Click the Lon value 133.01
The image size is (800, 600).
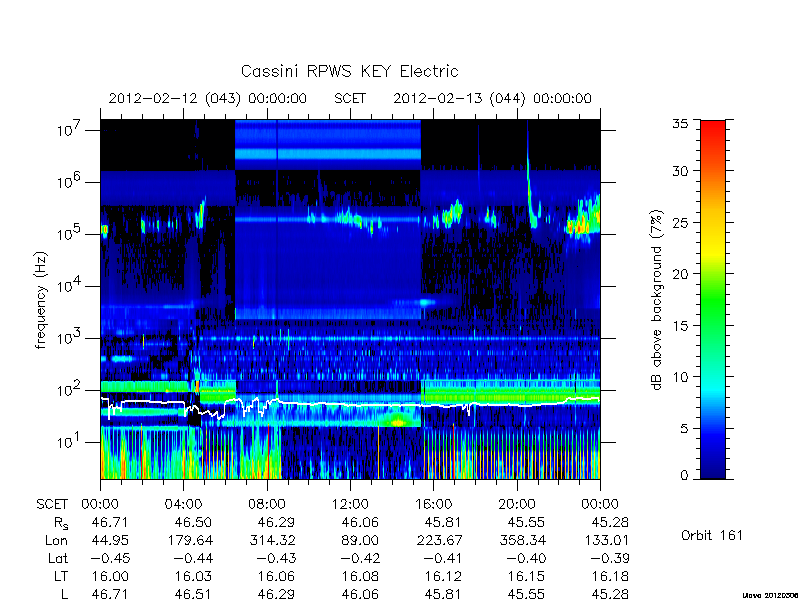(606, 540)
